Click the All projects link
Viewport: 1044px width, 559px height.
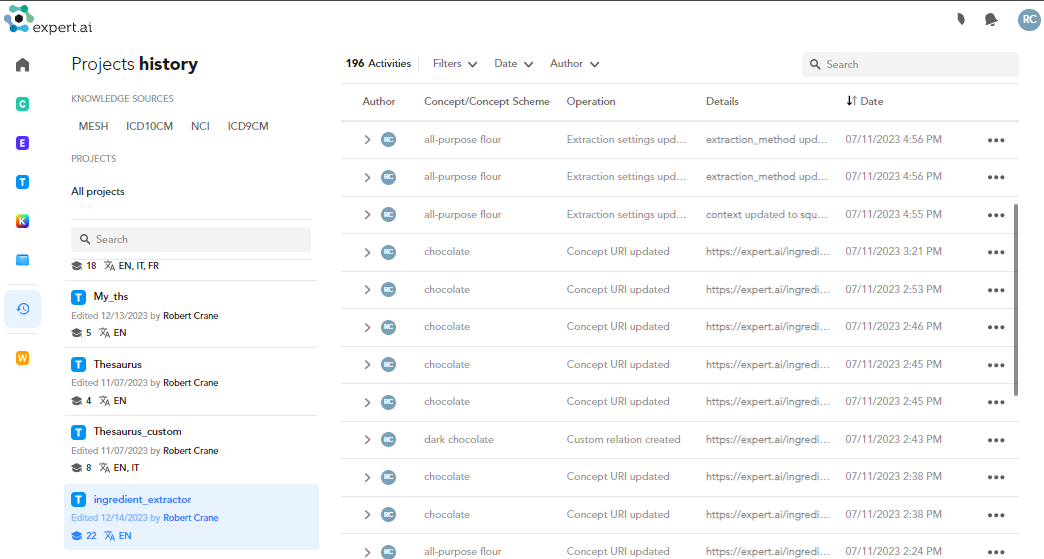98,191
